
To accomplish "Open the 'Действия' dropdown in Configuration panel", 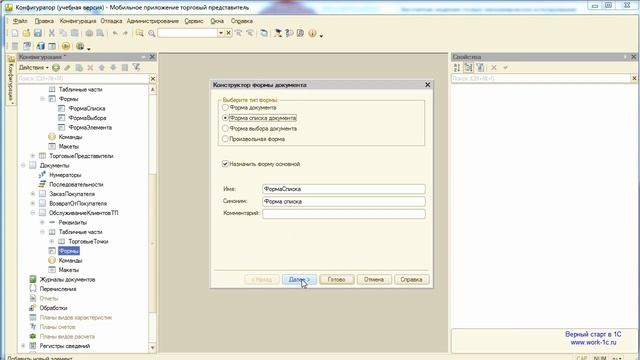I will coord(34,67).
